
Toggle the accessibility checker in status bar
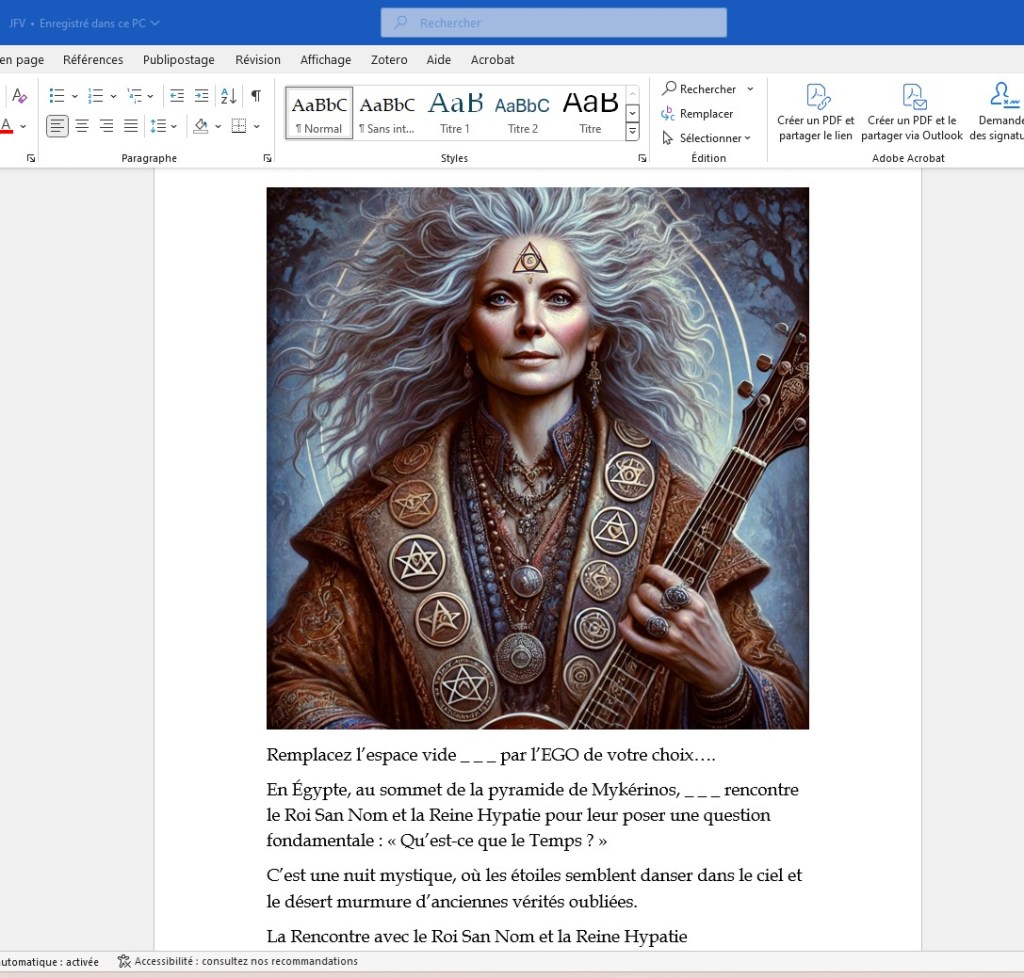(237, 961)
